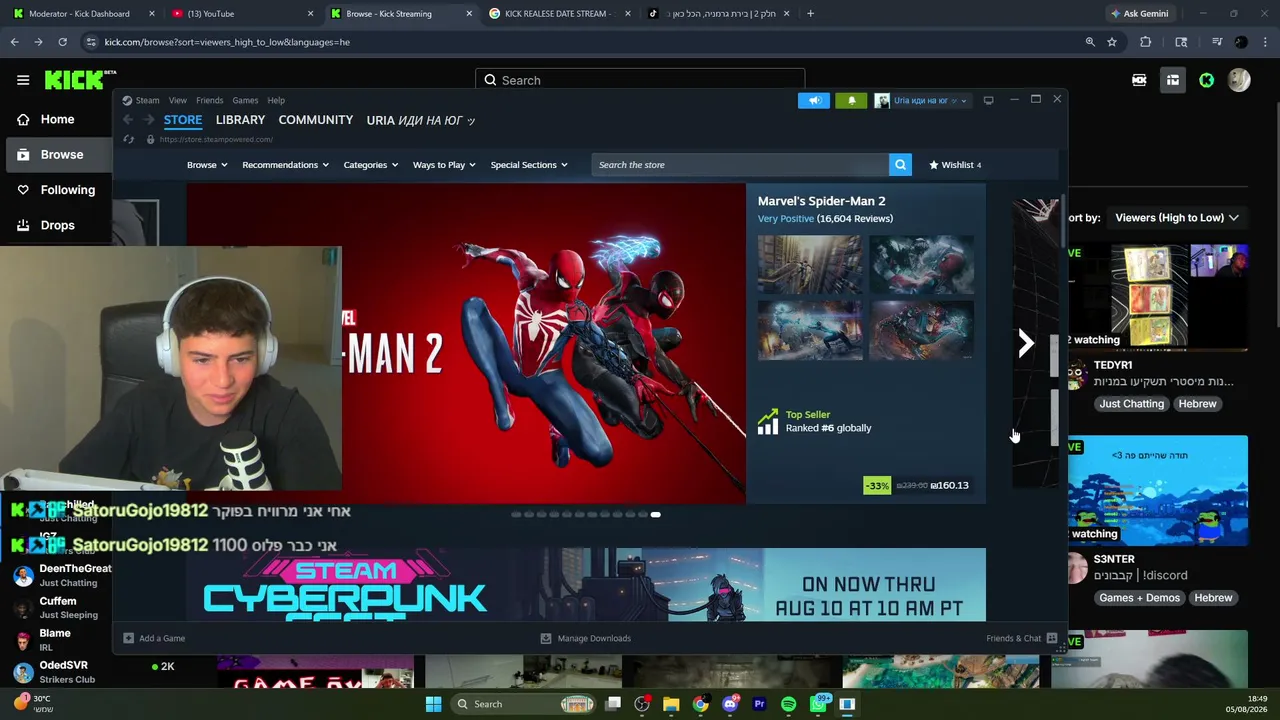
Task: Open the Friends menu in Steam
Action: tap(209, 100)
